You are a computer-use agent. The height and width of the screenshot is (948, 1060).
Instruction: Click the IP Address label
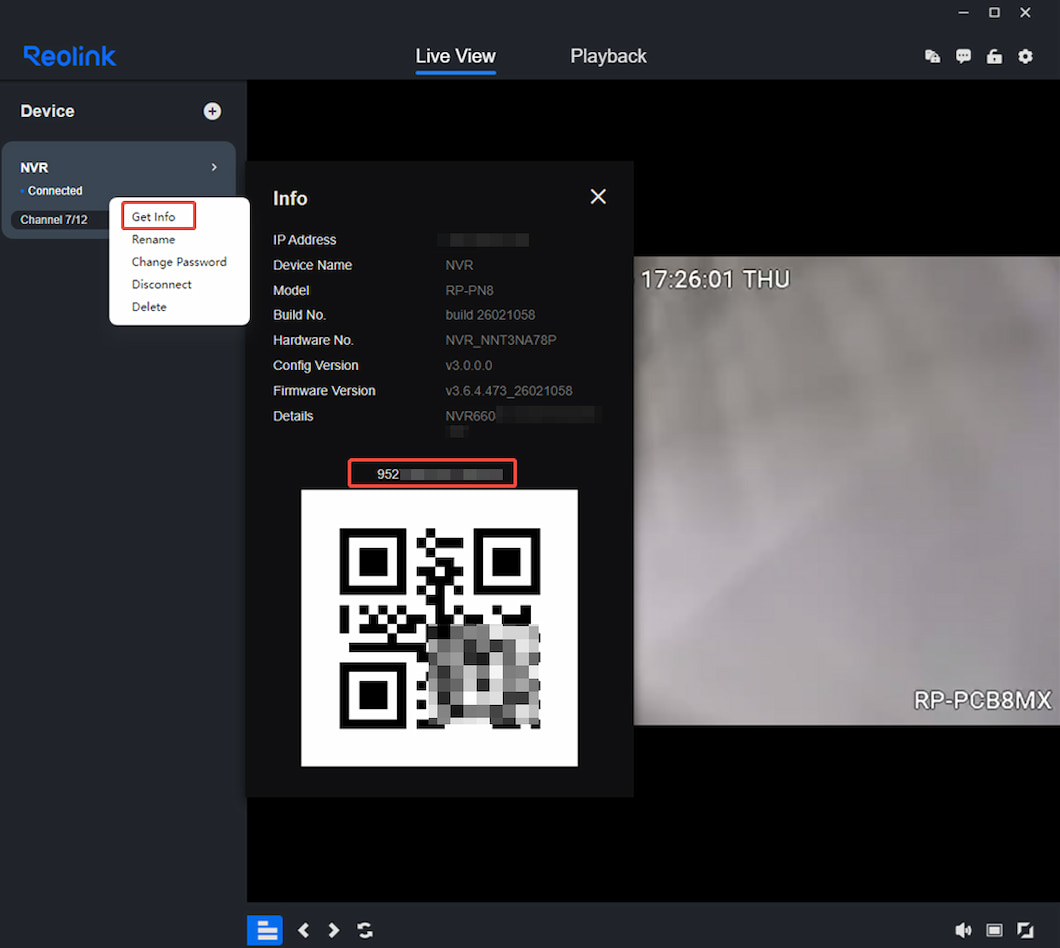click(x=304, y=240)
